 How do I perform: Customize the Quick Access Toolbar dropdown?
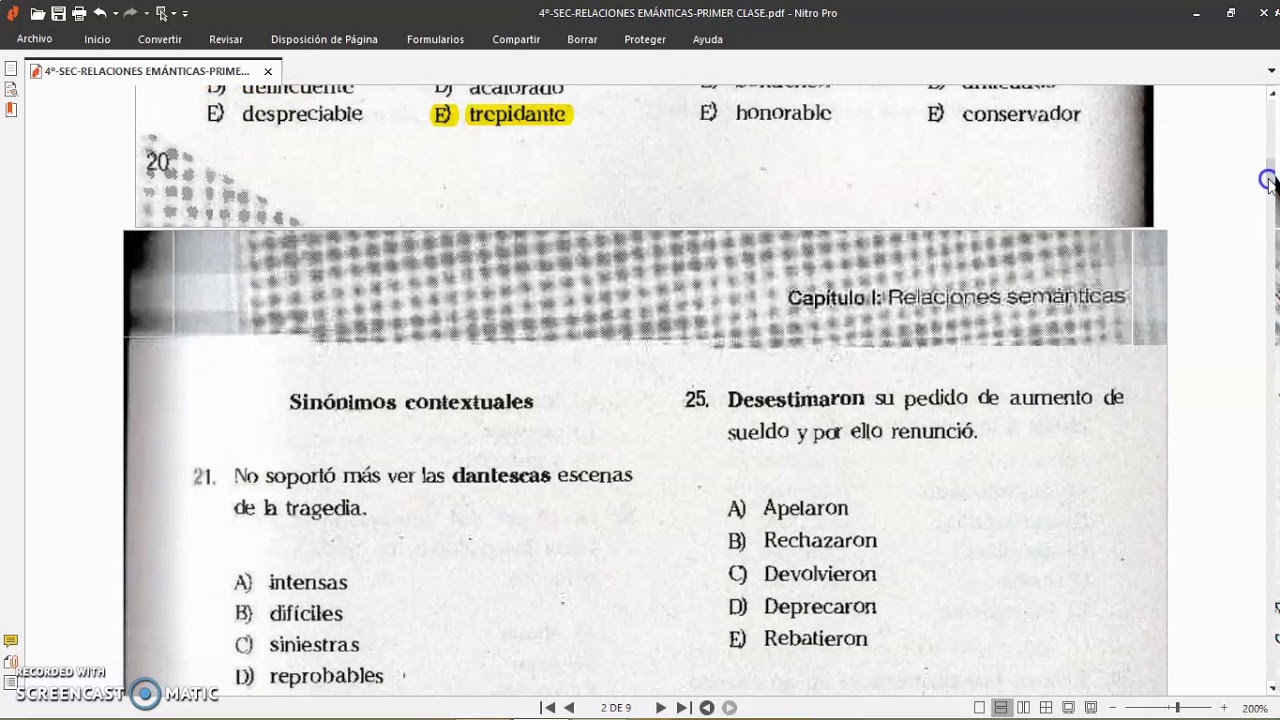pyautogui.click(x=185, y=14)
